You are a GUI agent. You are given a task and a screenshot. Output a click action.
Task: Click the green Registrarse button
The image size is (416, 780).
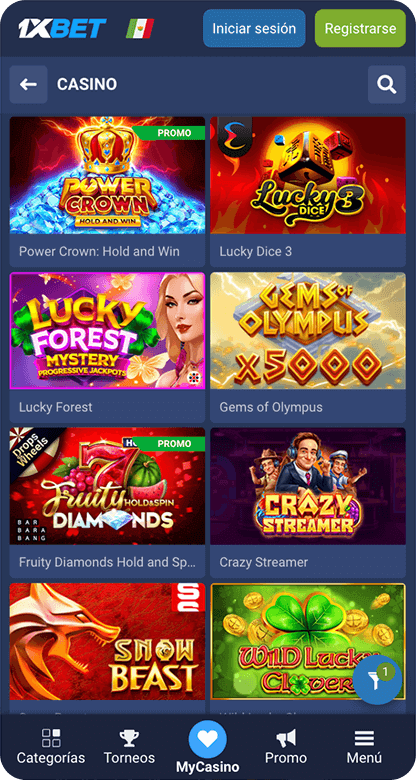tap(360, 28)
